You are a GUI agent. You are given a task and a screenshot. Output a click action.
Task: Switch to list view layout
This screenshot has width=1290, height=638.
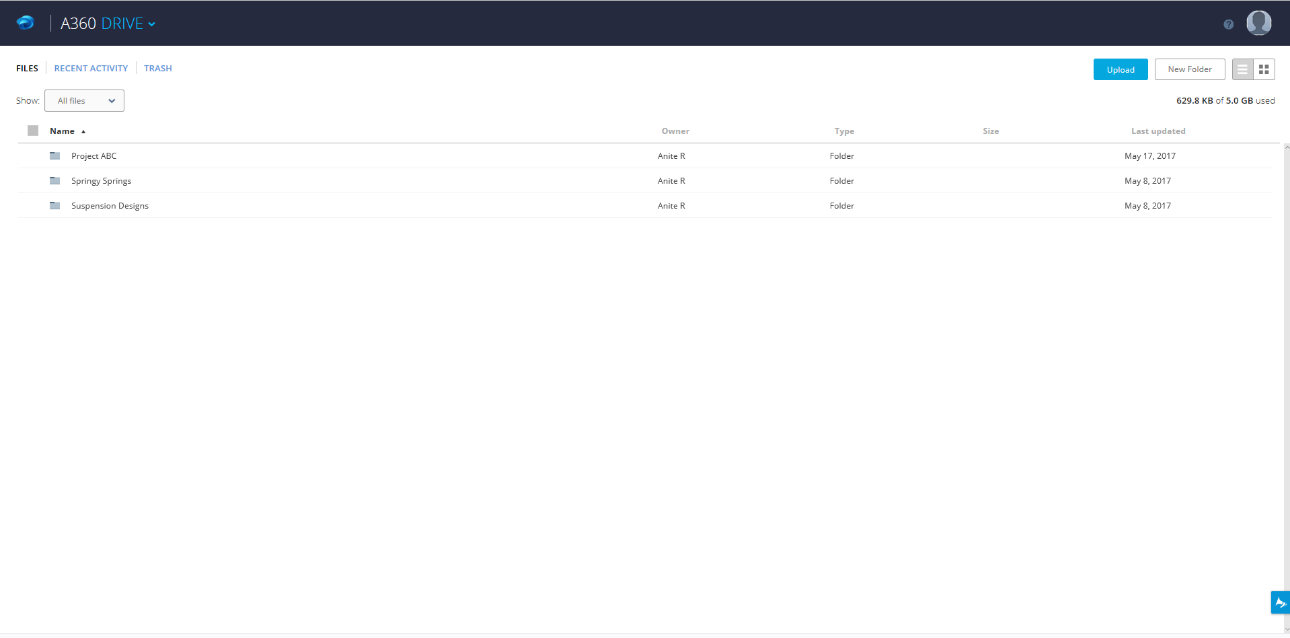[x=1243, y=69]
